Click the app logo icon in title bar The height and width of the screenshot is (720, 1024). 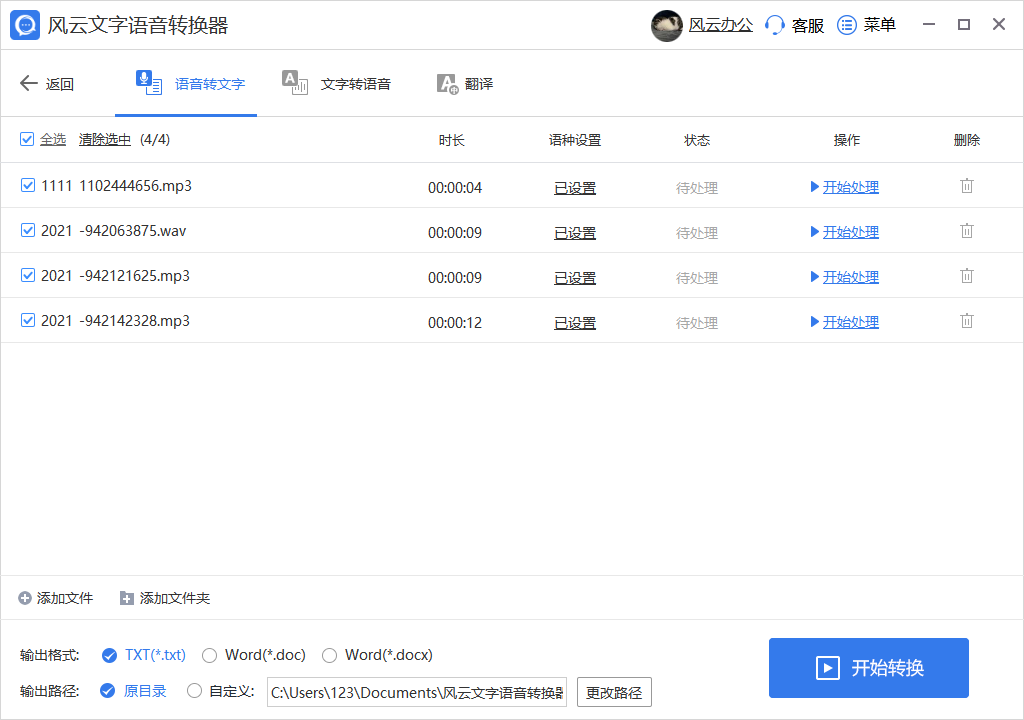(x=25, y=25)
